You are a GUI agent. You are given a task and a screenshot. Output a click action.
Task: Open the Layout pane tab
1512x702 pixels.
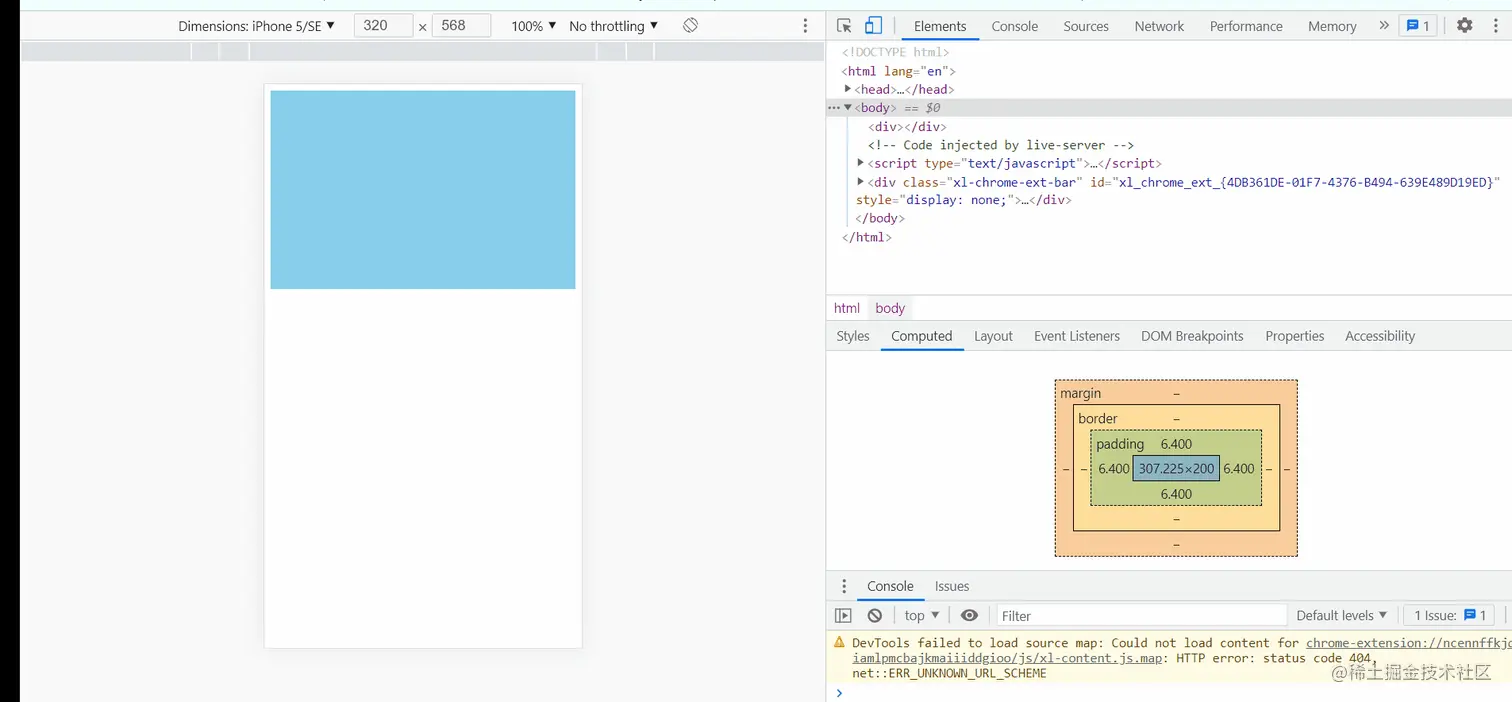pyautogui.click(x=993, y=336)
